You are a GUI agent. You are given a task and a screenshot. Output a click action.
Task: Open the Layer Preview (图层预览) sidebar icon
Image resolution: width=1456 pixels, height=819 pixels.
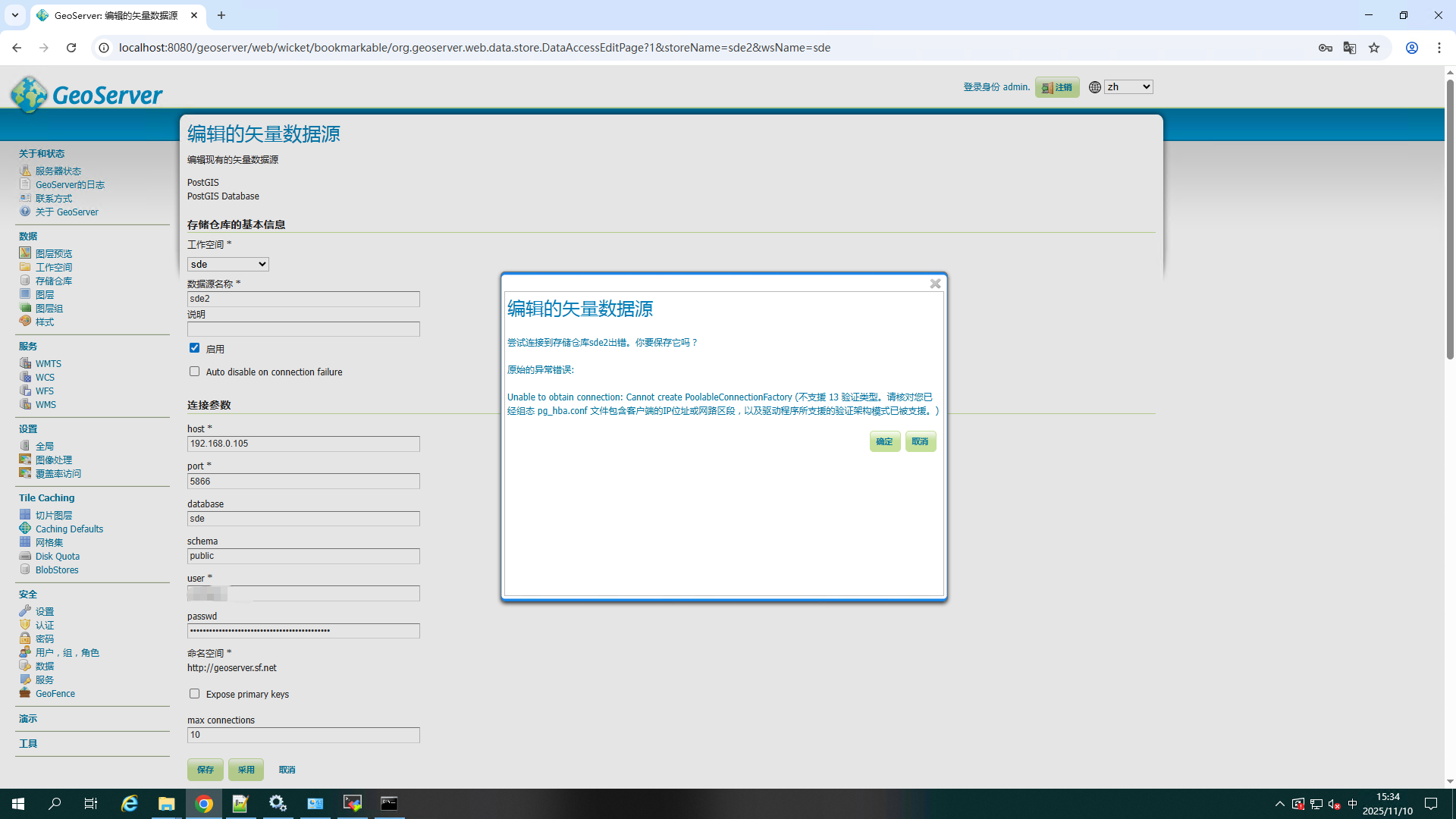[25, 253]
